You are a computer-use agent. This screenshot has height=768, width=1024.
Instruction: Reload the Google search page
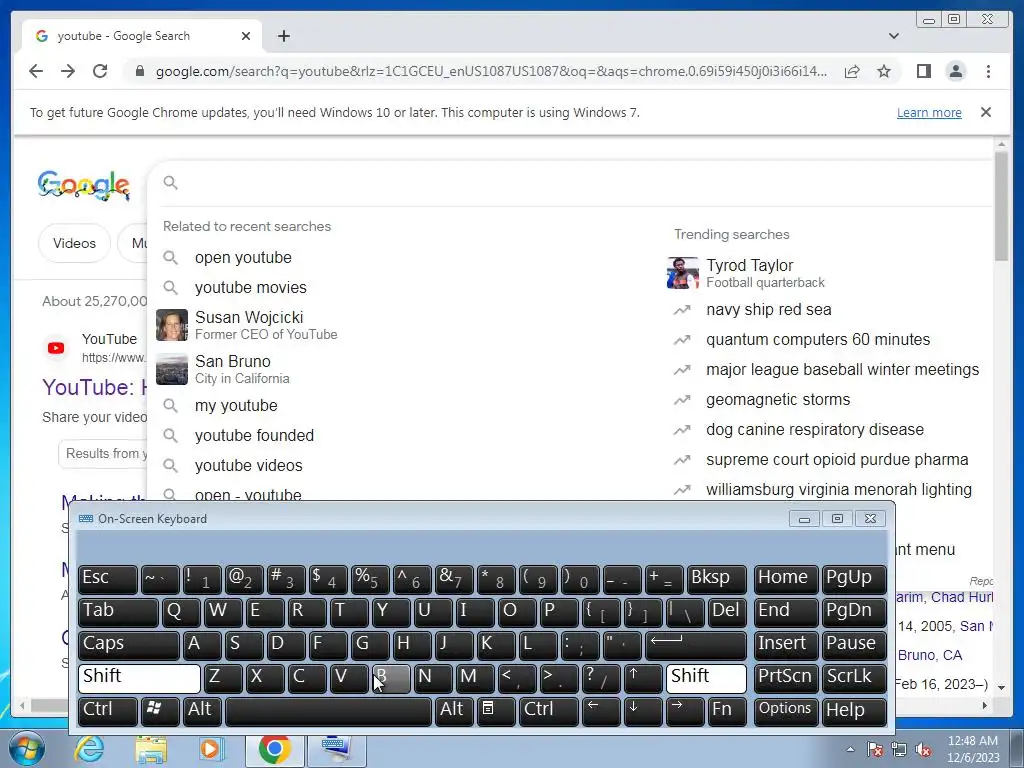coord(100,71)
